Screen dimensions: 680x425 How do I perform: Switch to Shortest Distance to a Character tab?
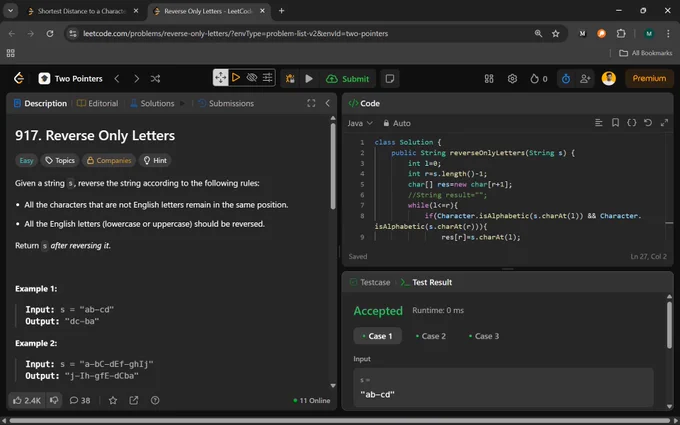(82, 11)
